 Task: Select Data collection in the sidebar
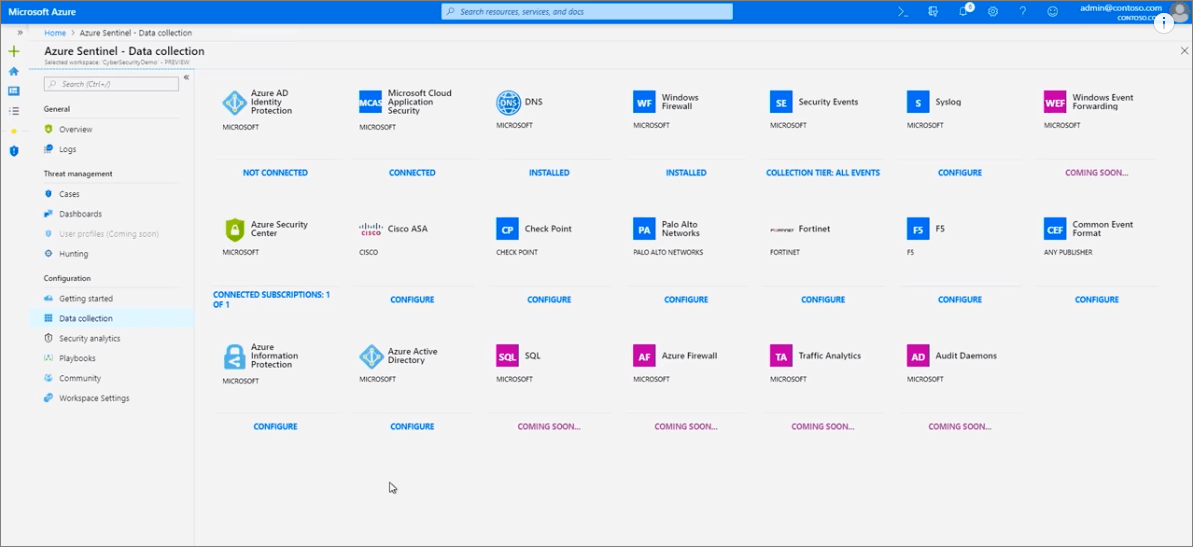click(x=111, y=318)
